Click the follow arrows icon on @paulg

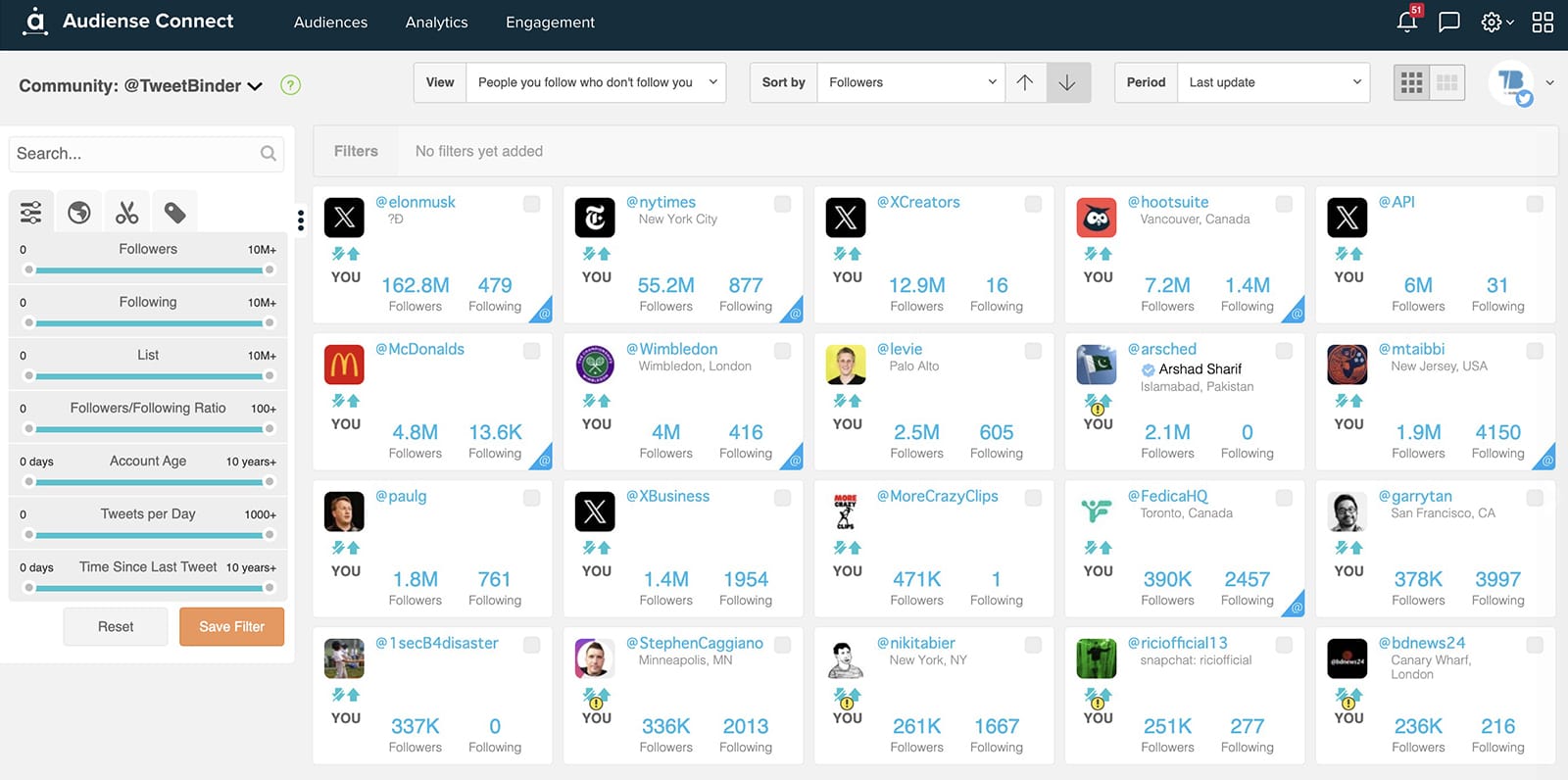346,548
